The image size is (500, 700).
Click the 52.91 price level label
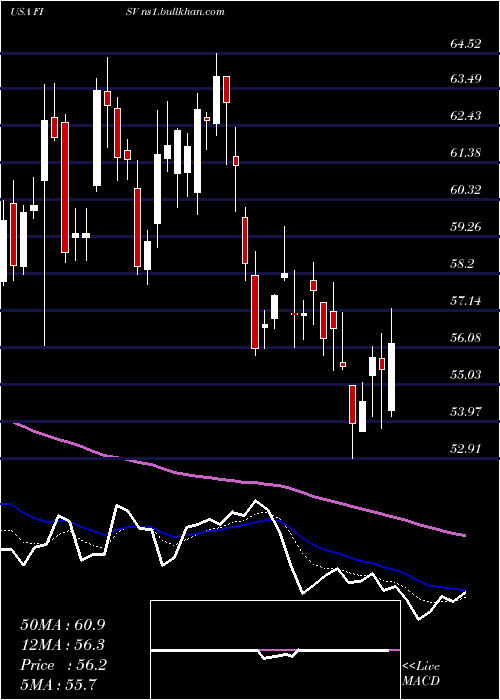tap(466, 449)
